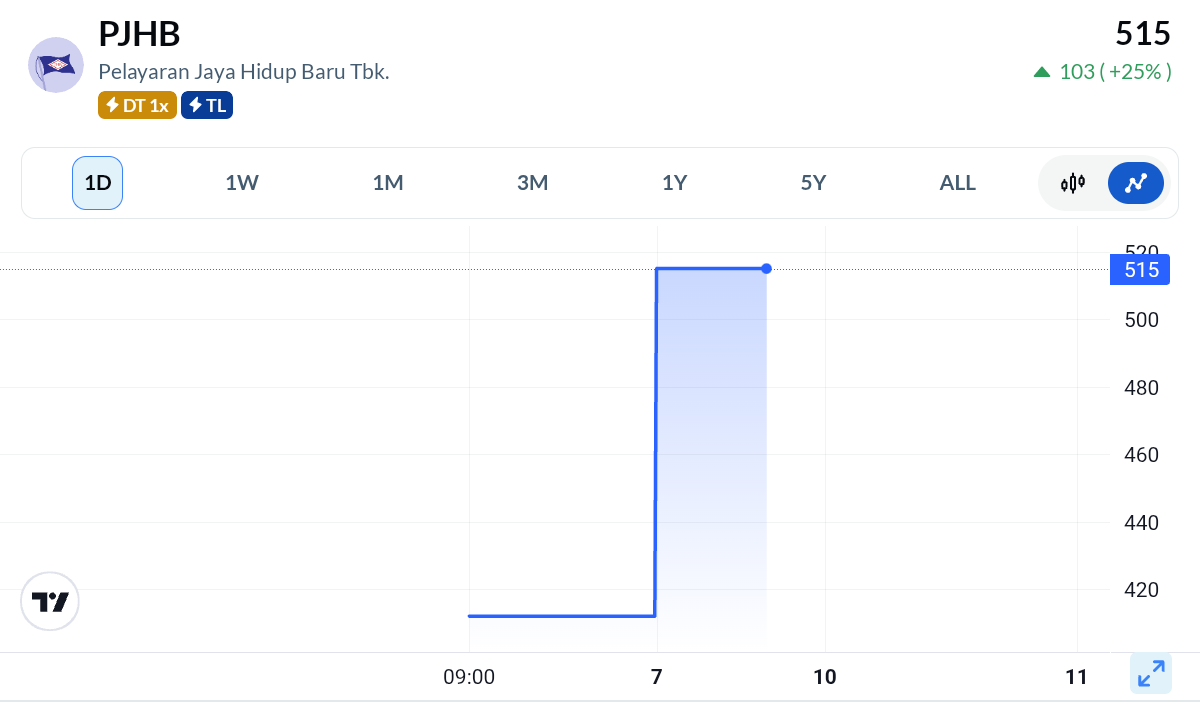
Task: Expand chart to fullscreen
Action: point(1151,673)
